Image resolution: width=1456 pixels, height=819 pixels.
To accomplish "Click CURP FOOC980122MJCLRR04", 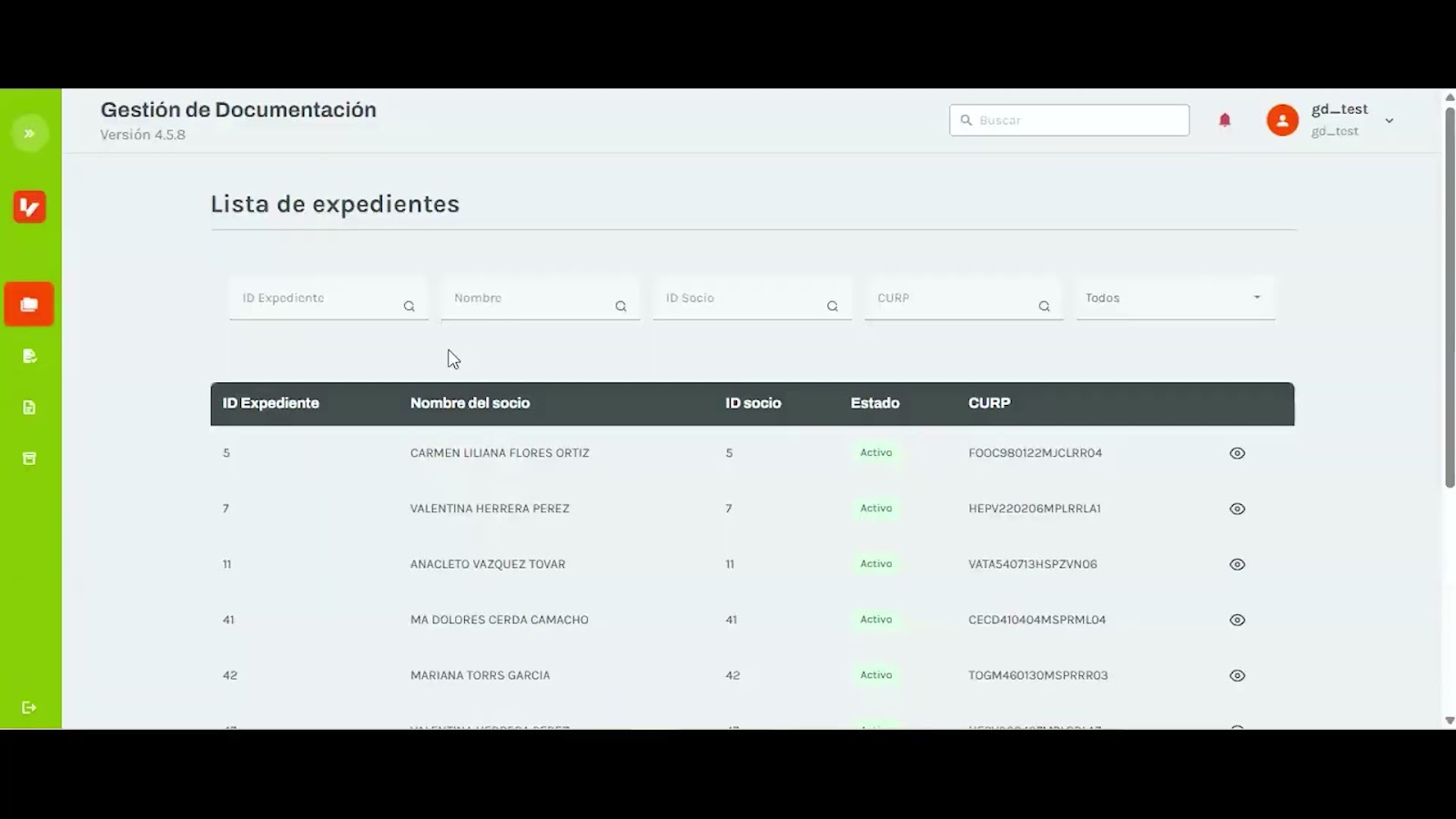I will [1036, 453].
